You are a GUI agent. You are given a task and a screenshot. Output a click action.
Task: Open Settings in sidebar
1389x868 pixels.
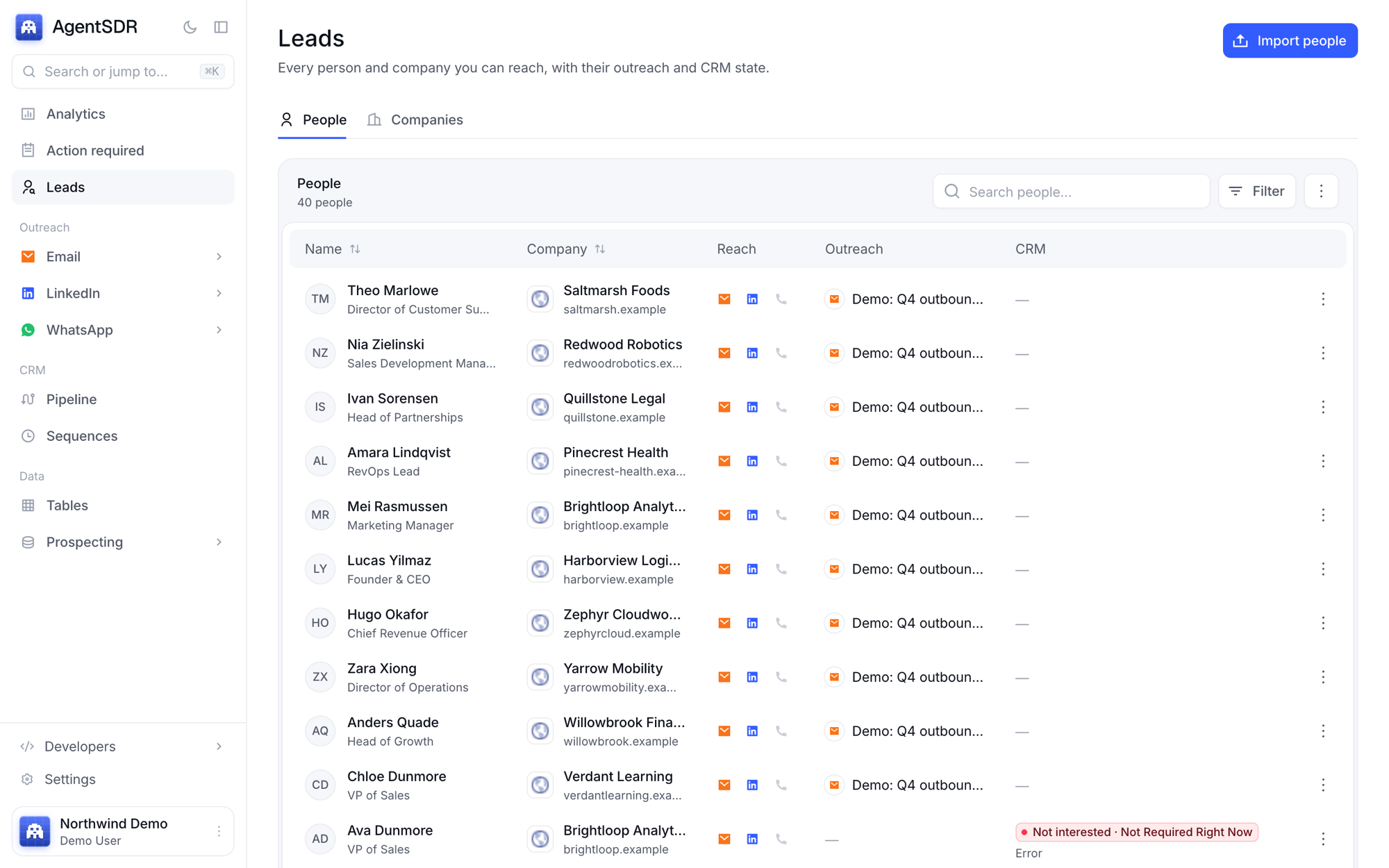click(123, 779)
